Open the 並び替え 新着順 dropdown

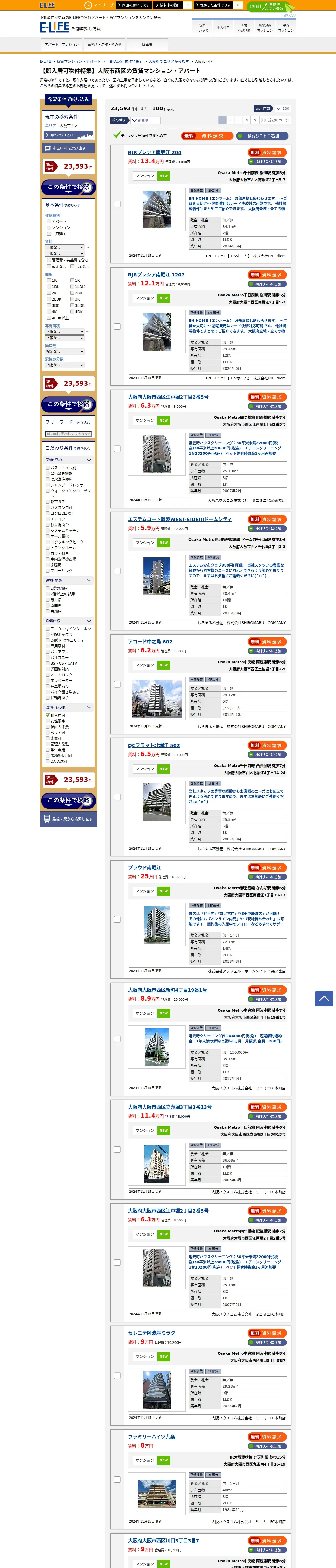point(145,120)
